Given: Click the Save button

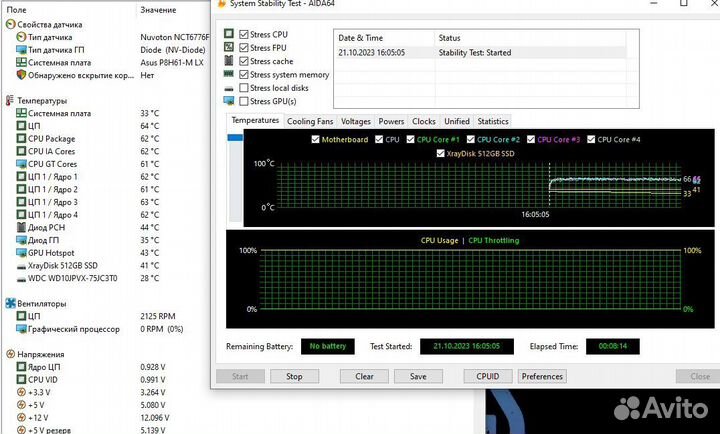Looking at the screenshot, I should (418, 376).
